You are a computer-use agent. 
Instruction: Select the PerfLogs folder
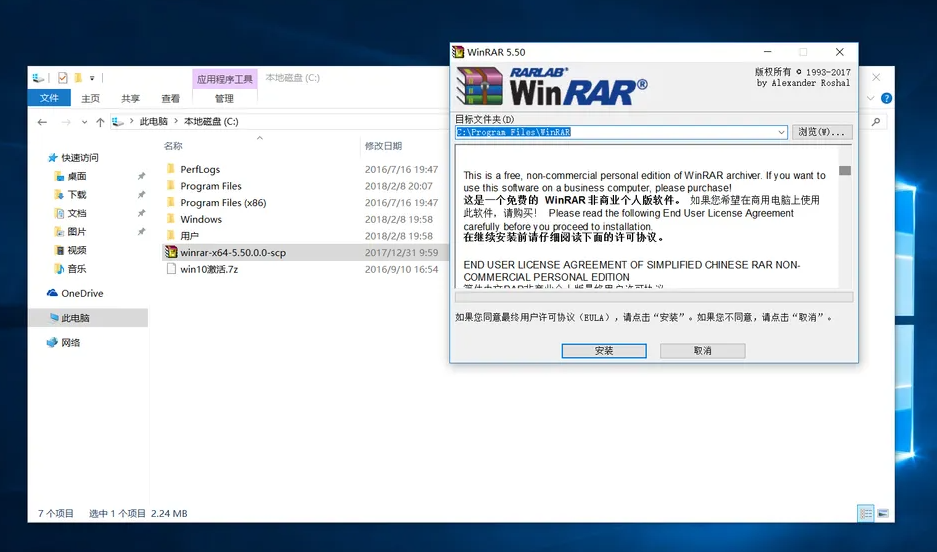click(200, 169)
